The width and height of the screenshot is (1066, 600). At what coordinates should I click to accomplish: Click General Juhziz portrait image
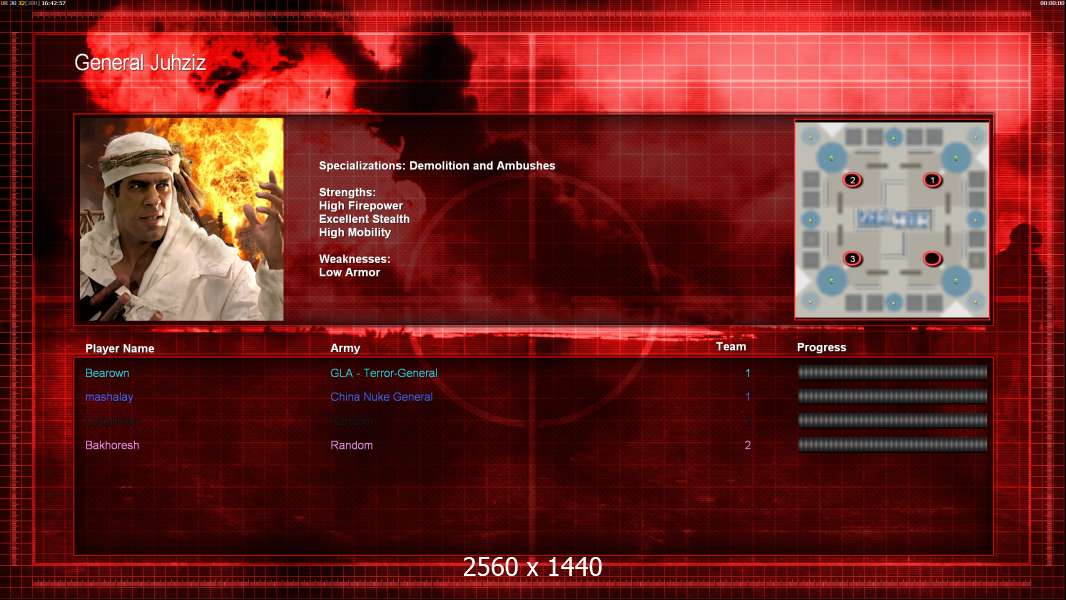pyautogui.click(x=182, y=219)
